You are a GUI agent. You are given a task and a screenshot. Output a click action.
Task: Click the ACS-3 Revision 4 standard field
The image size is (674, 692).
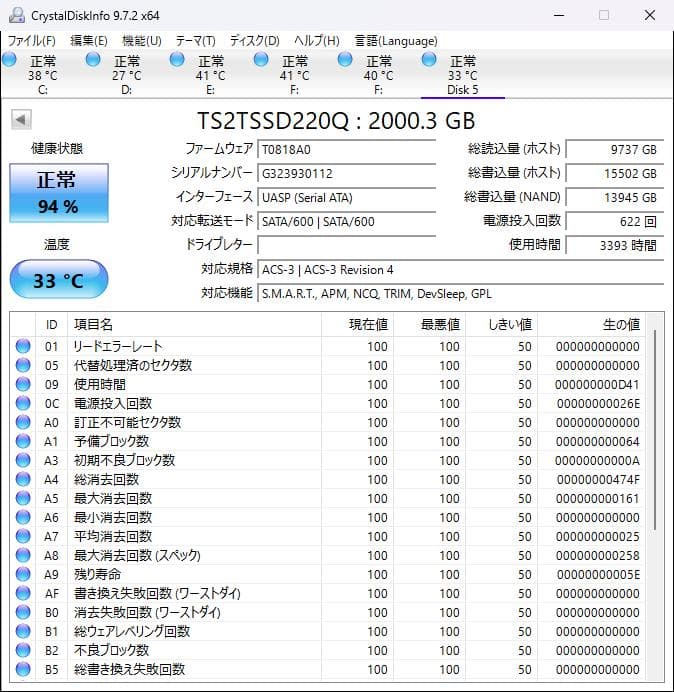coord(460,269)
